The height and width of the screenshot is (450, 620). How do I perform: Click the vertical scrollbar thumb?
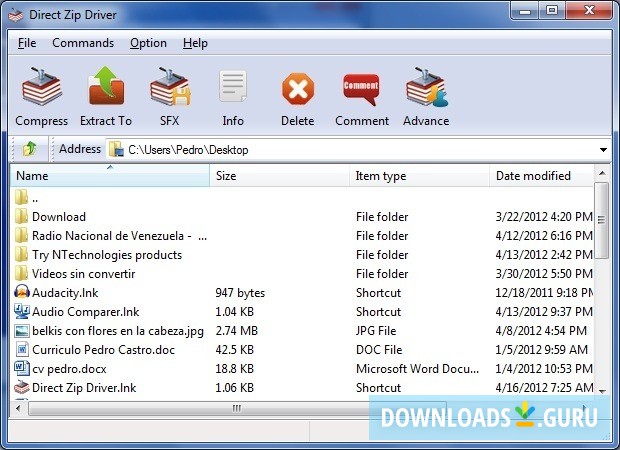click(x=602, y=220)
